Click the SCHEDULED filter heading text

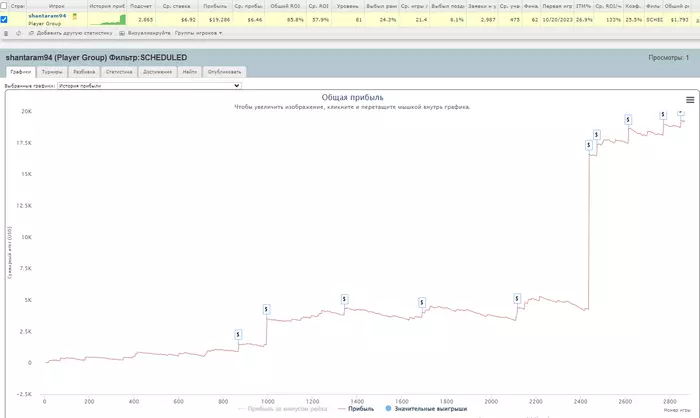(164, 58)
